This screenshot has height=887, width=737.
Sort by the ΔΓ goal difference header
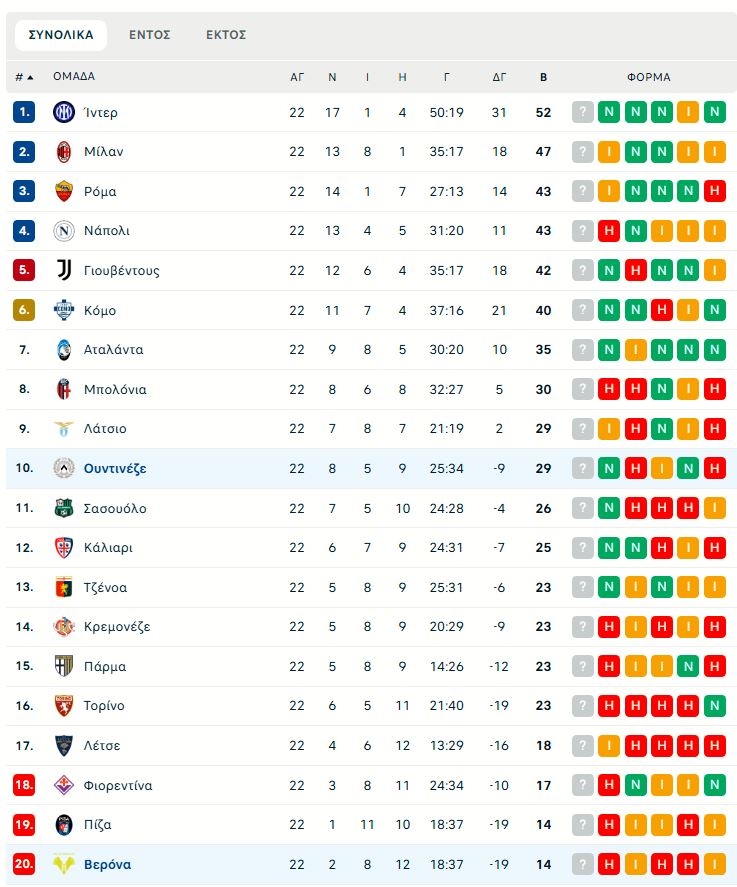click(x=500, y=77)
